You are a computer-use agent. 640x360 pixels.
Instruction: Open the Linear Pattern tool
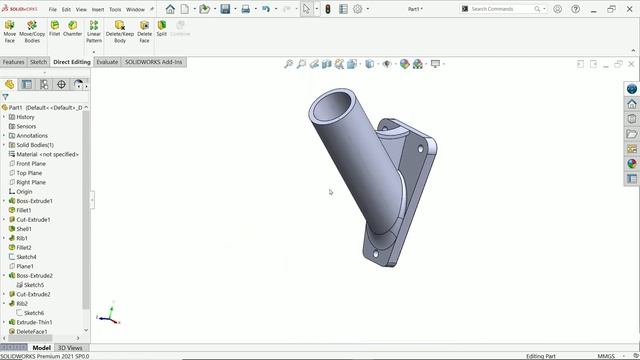point(94,31)
